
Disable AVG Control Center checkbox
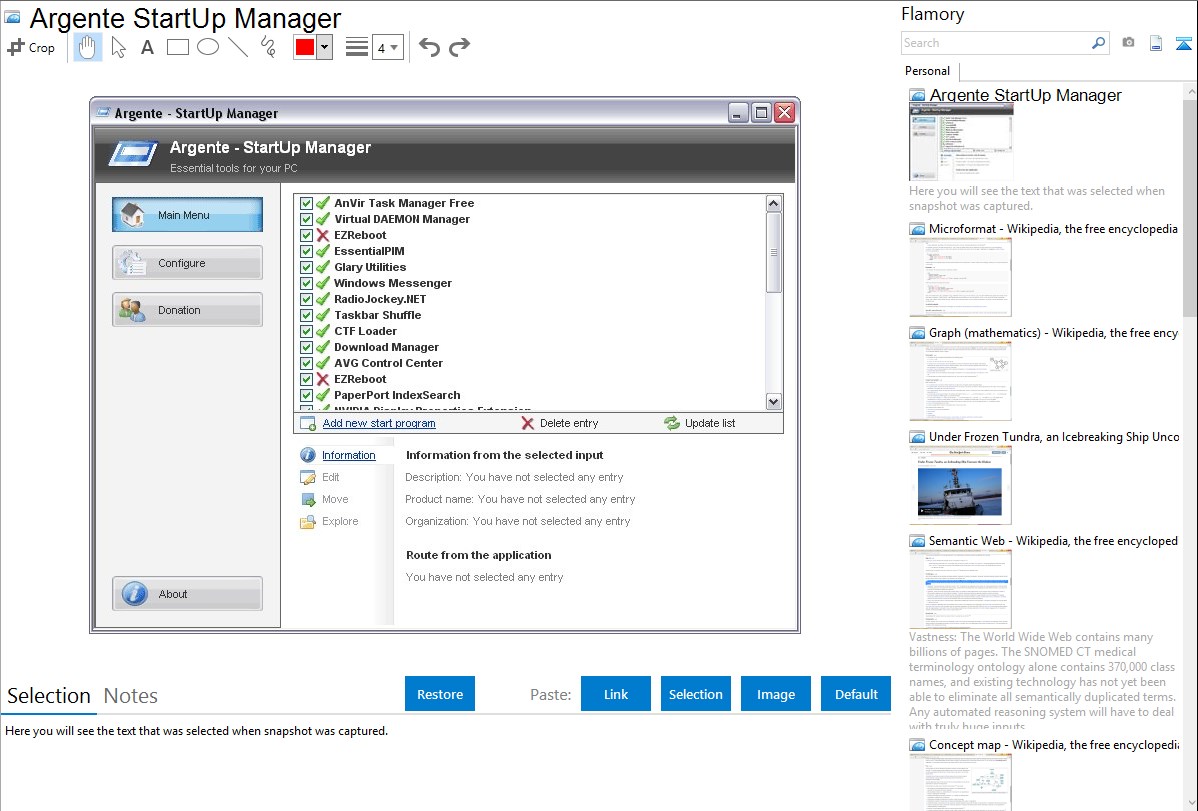(306, 364)
